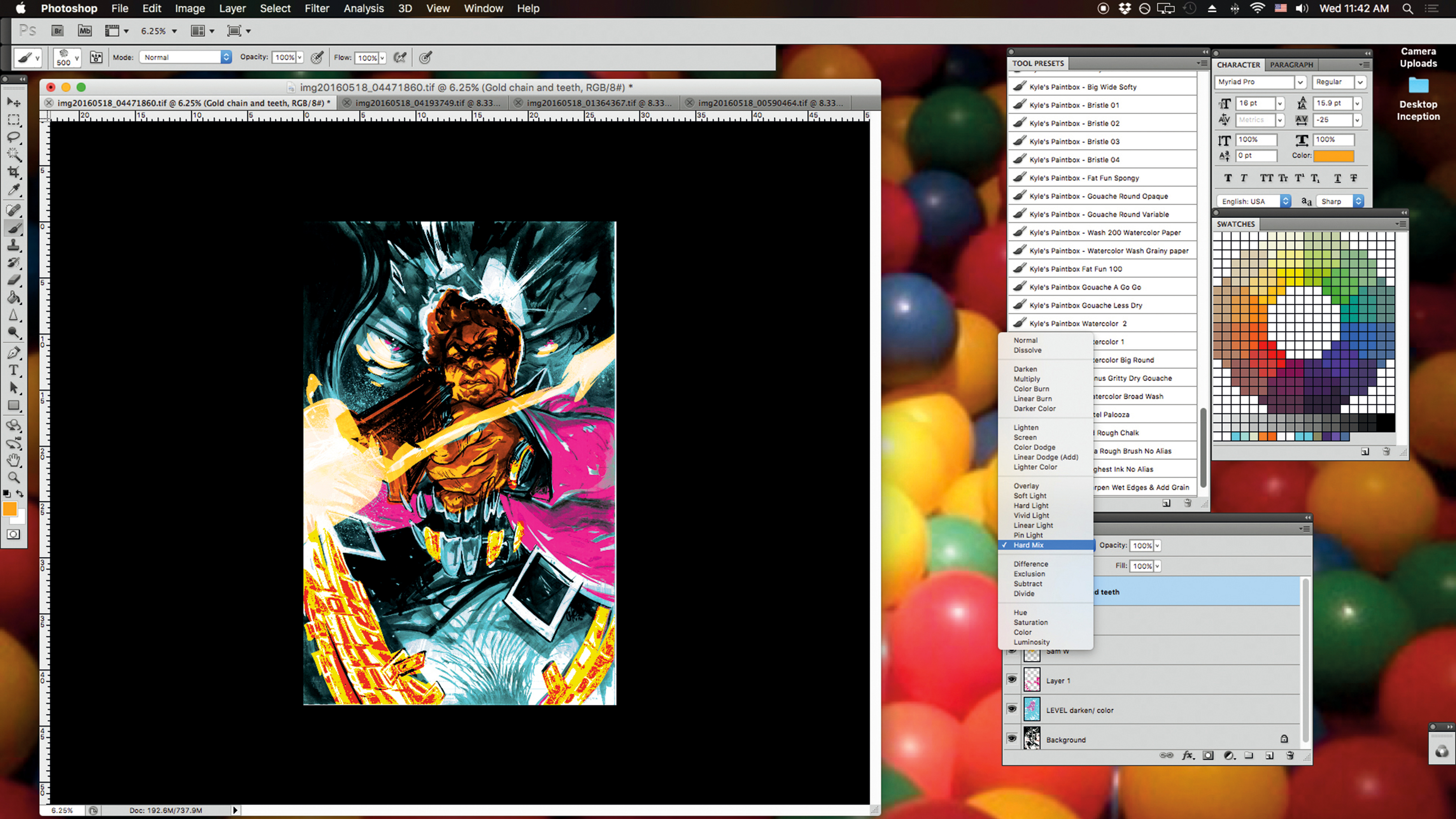1456x819 pixels.
Task: Launch Mini Bridge
Action: pos(85,31)
